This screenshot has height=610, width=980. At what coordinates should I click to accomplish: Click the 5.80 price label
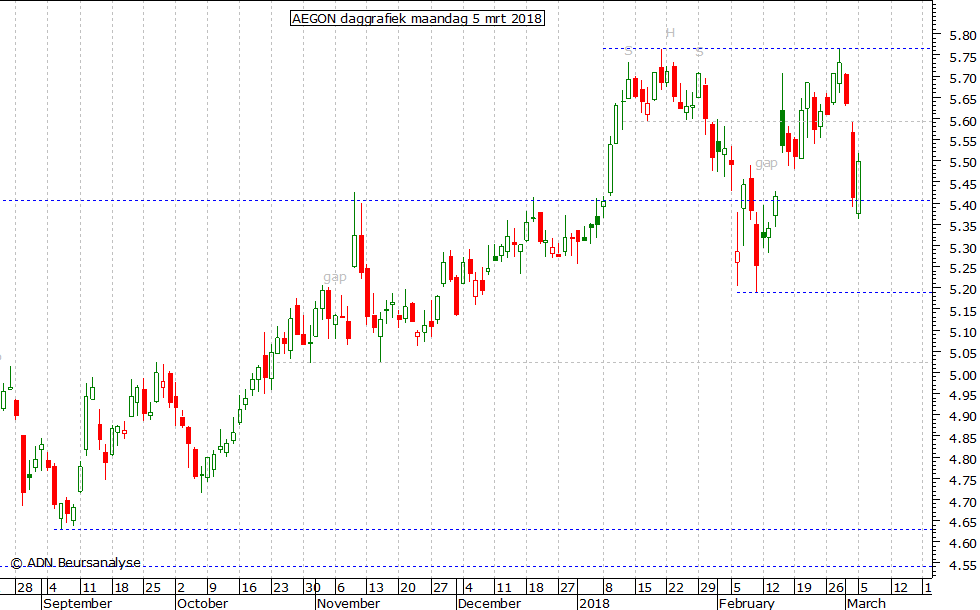pyautogui.click(x=962, y=36)
